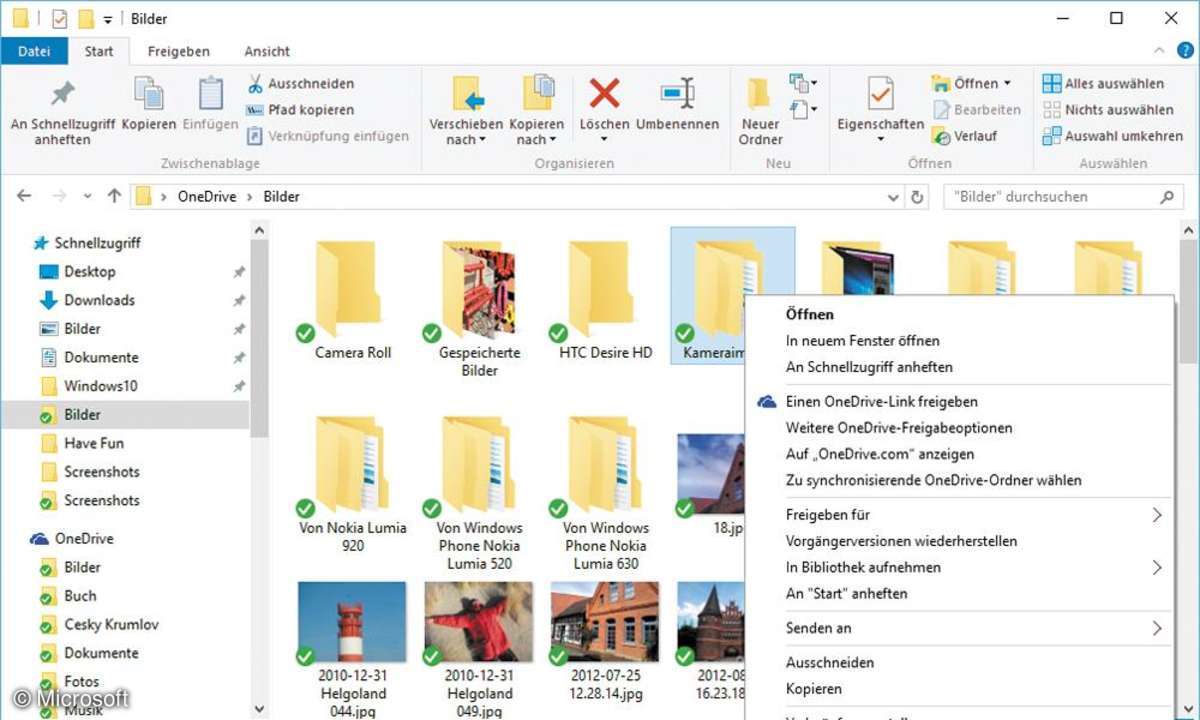Click the Einfügen clipboard icon
The height and width of the screenshot is (720, 1200).
(x=210, y=105)
